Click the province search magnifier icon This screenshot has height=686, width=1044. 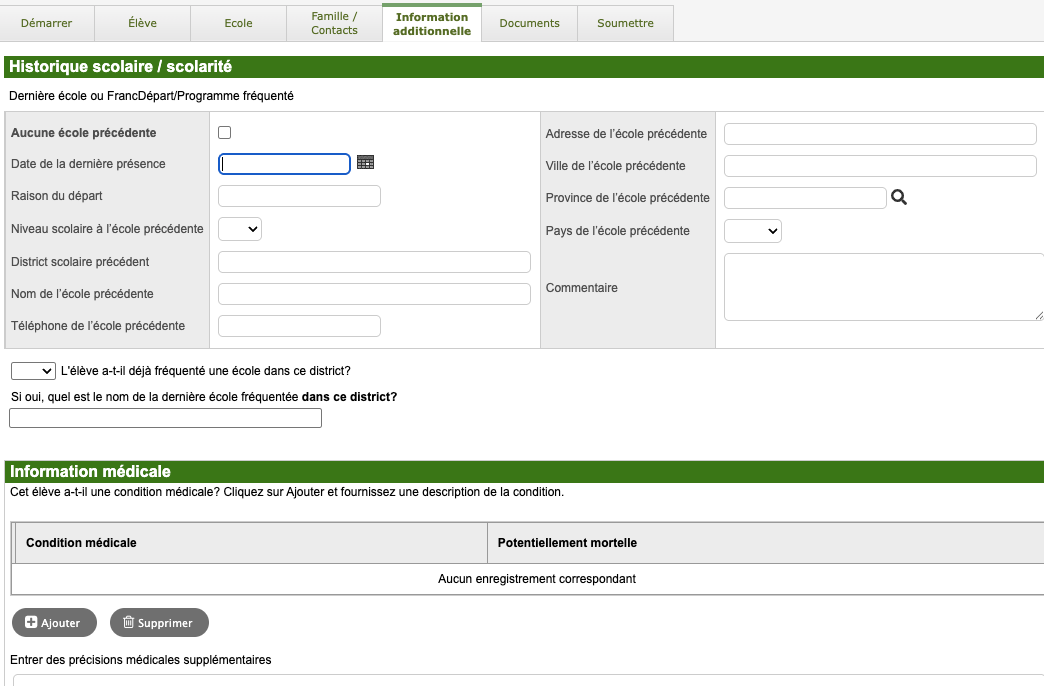[x=898, y=198]
